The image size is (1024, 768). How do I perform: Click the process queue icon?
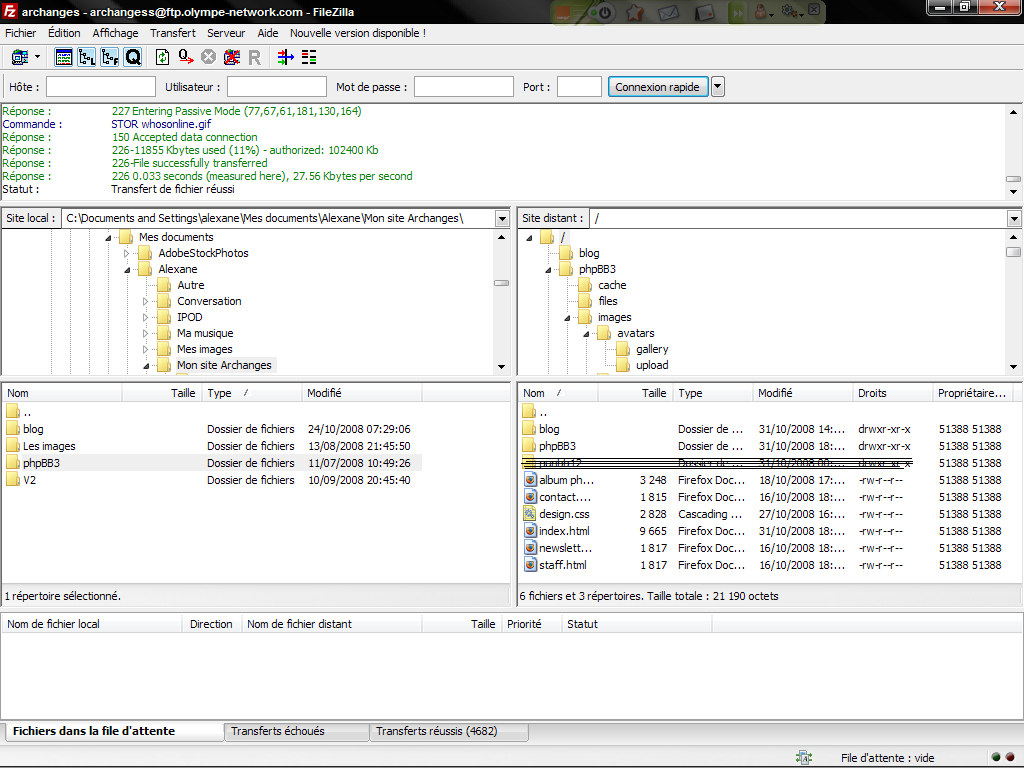coord(186,58)
